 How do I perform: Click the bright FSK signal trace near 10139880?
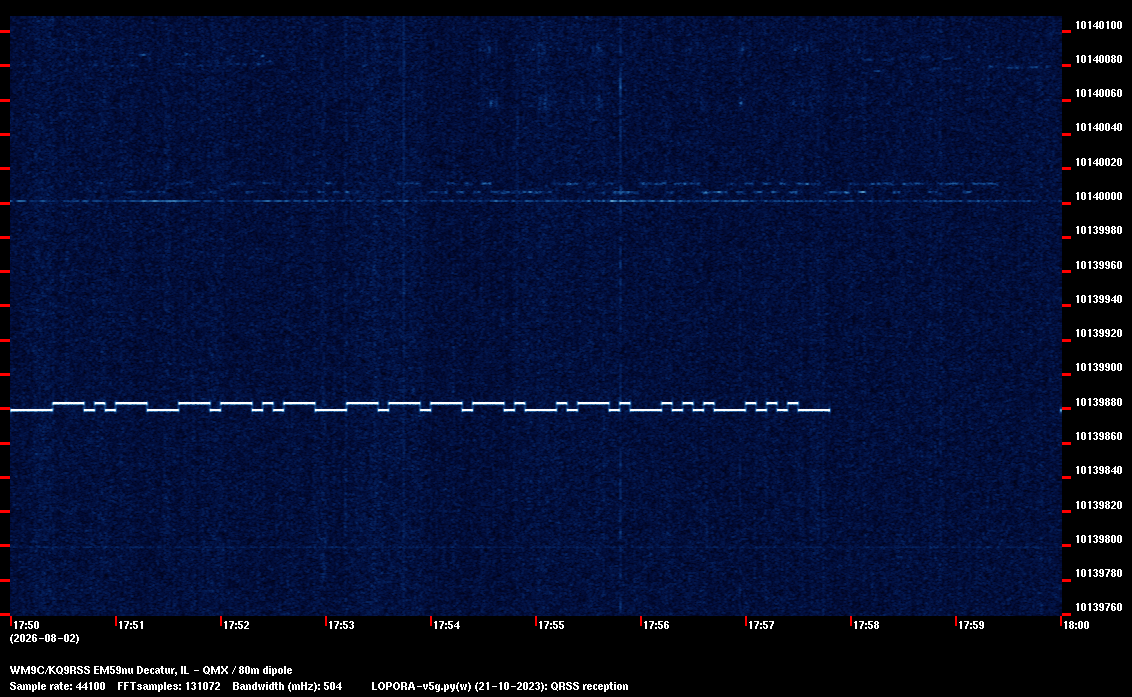point(420,407)
